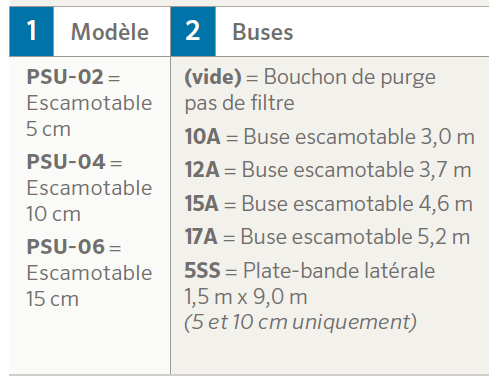Click the blue number 2 badge
Screen dimensions: 489x376
pyautogui.click(x=193, y=31)
